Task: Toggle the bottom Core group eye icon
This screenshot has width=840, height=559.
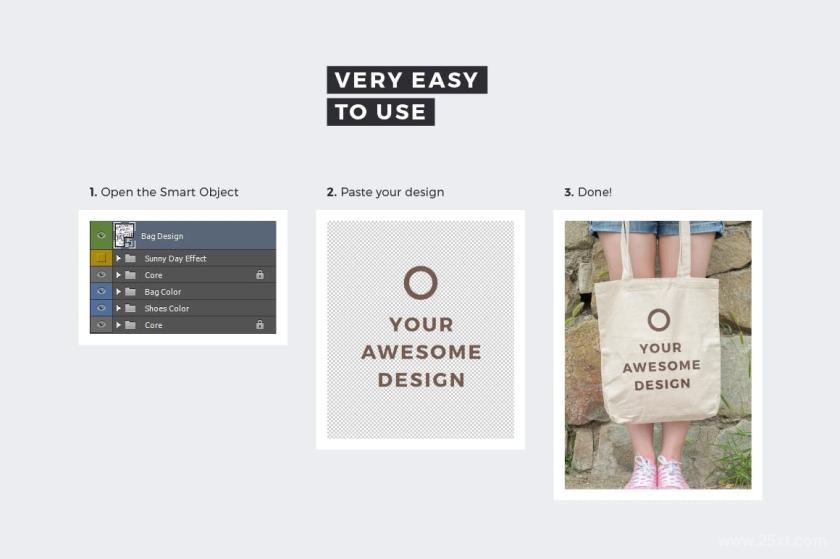Action: point(101,325)
